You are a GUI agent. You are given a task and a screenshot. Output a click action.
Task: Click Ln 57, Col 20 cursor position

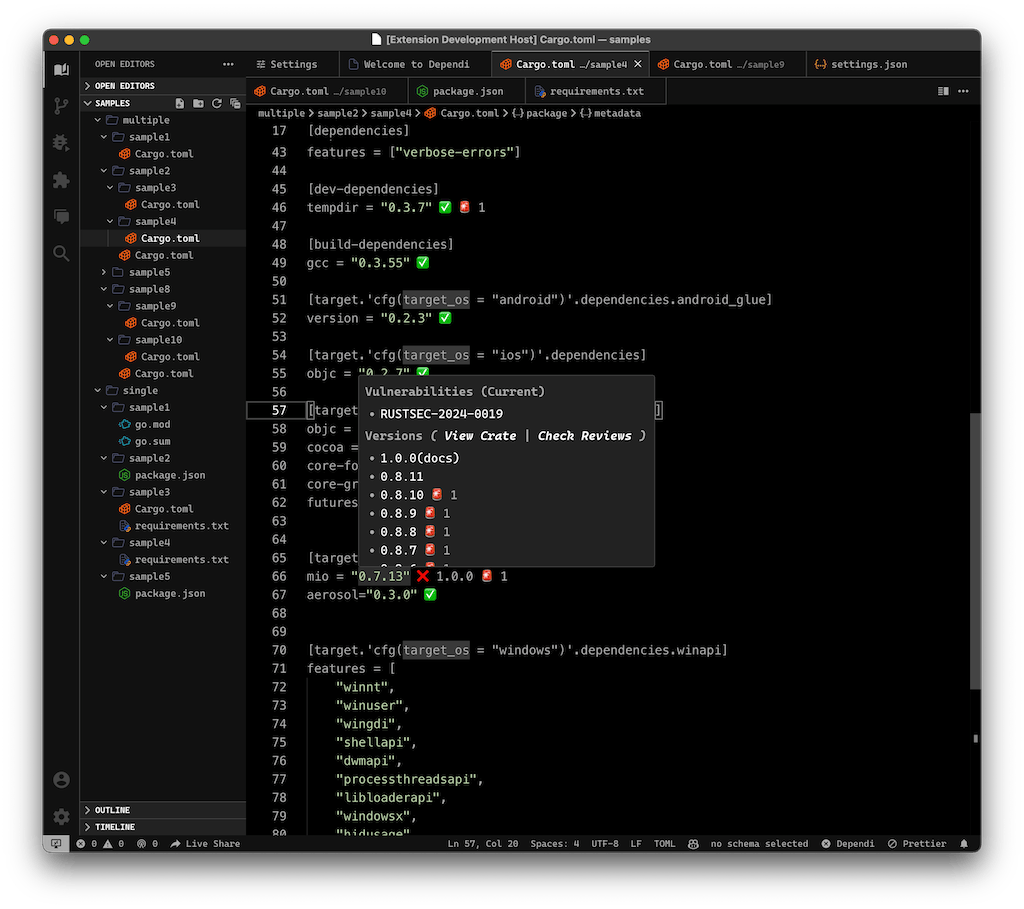(x=483, y=844)
